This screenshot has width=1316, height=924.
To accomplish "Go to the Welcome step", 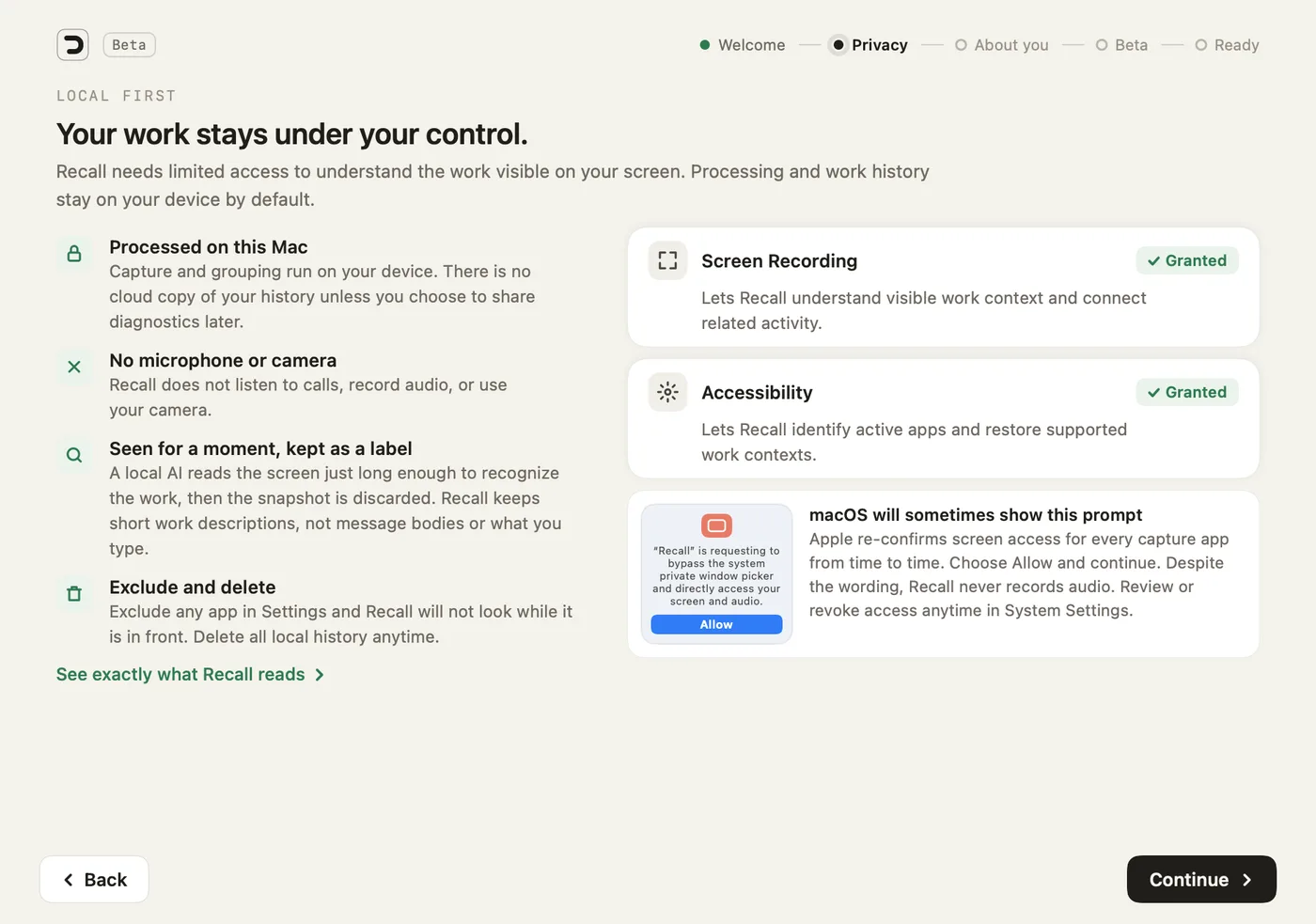I will (743, 45).
